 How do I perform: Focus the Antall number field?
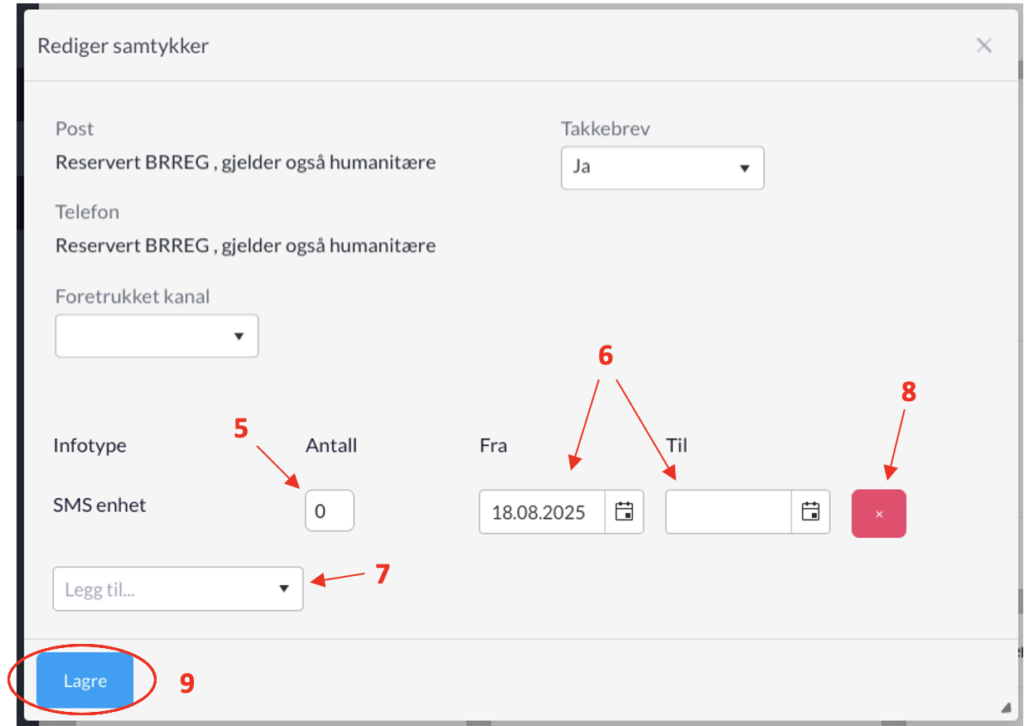tap(329, 511)
